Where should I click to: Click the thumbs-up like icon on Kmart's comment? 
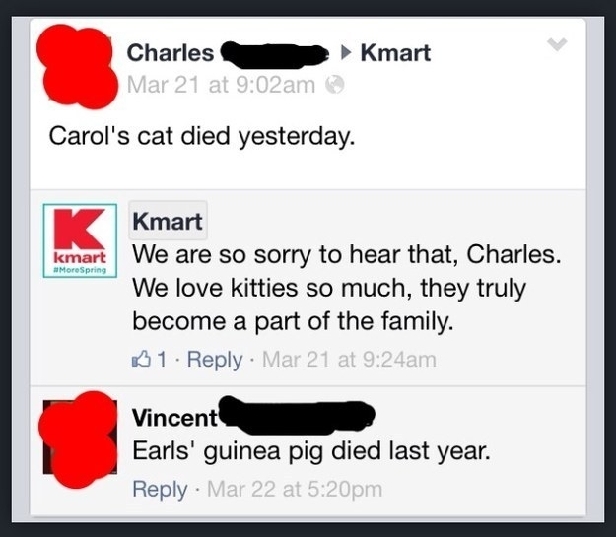pyautogui.click(x=141, y=360)
